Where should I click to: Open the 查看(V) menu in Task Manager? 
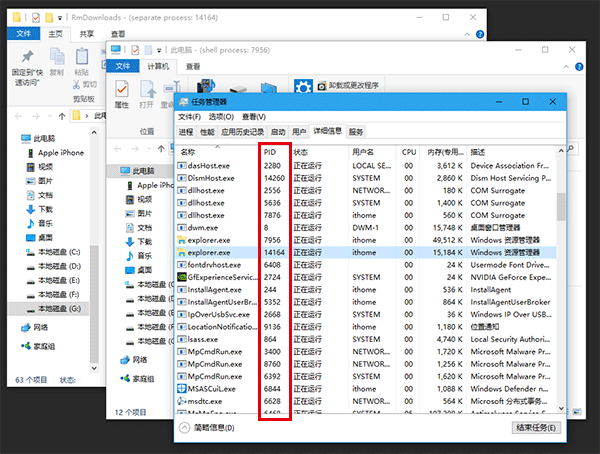253,117
